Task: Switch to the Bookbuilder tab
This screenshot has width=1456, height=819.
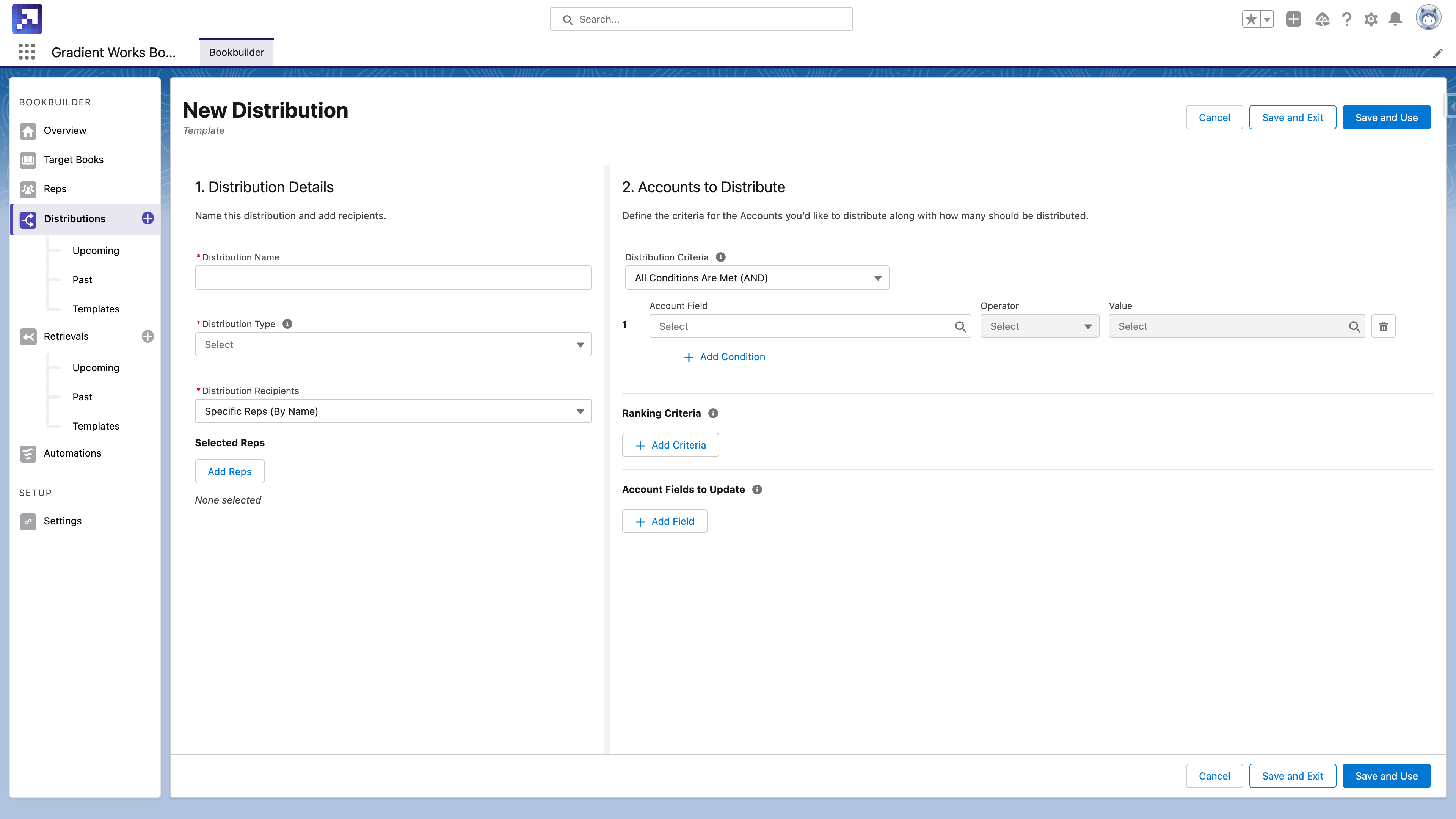Action: 236,52
